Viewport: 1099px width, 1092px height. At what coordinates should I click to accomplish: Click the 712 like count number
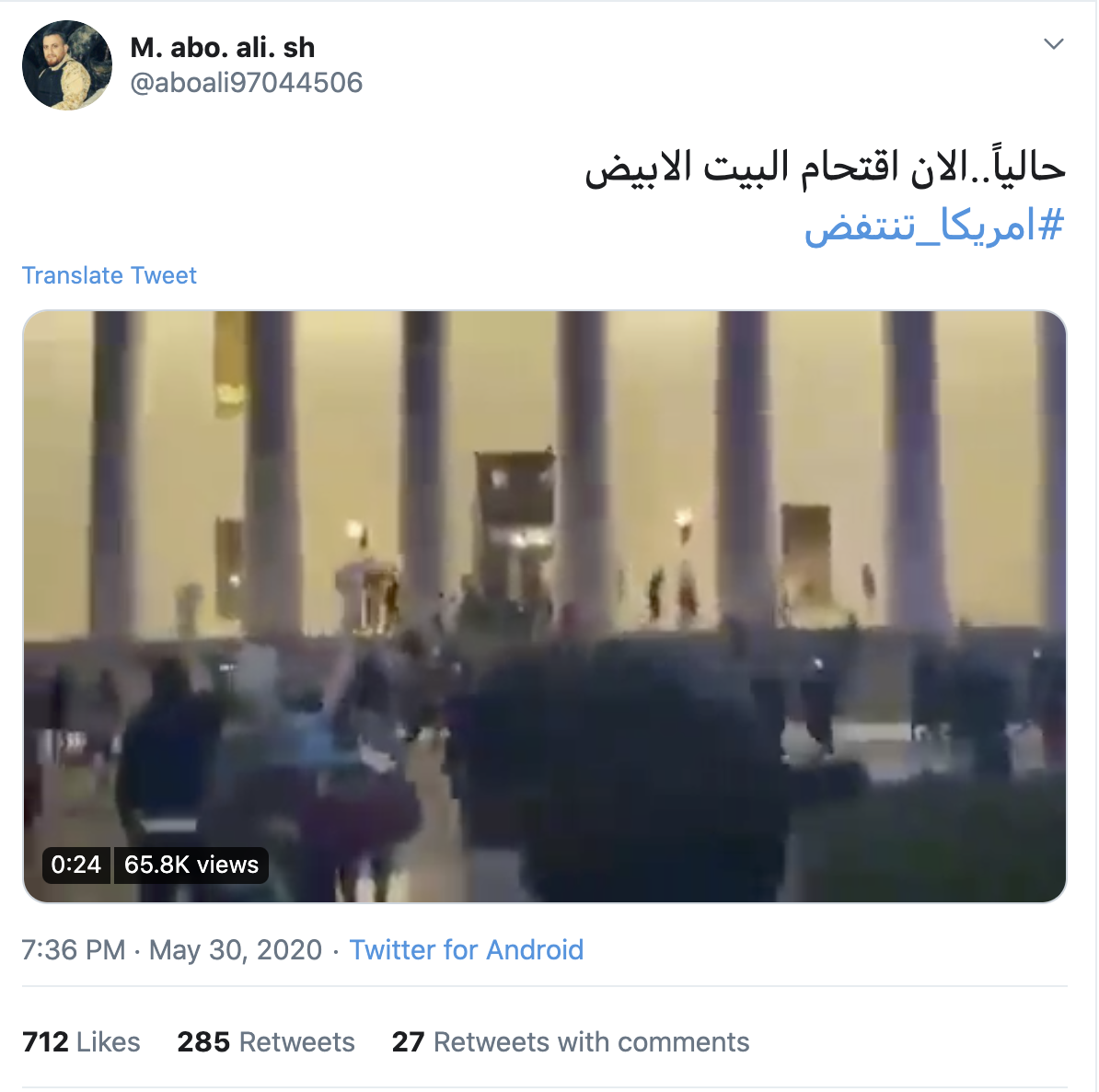pos(45,1042)
